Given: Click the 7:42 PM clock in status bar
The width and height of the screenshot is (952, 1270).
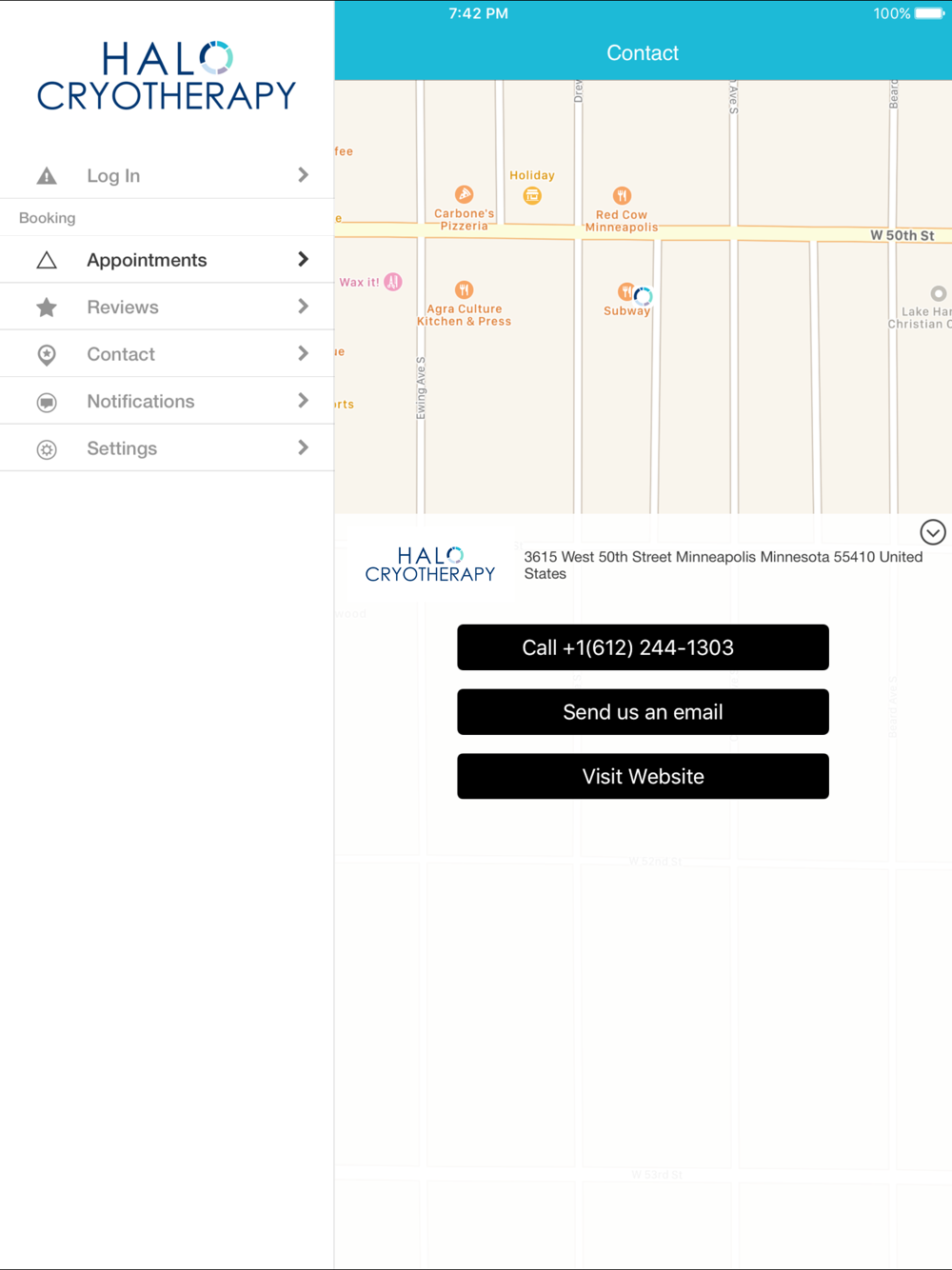Looking at the screenshot, I should pos(478,13).
